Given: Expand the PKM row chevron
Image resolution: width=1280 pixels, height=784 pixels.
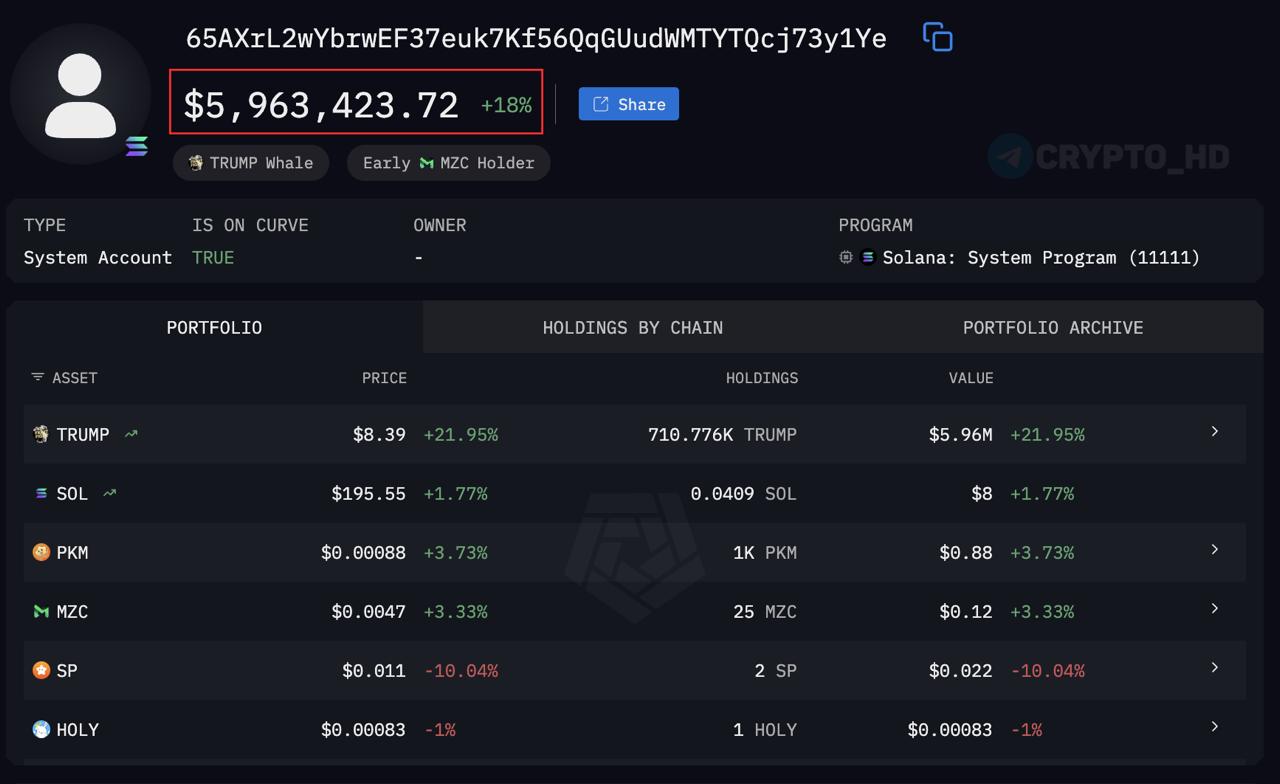Looking at the screenshot, I should coord(1215,549).
